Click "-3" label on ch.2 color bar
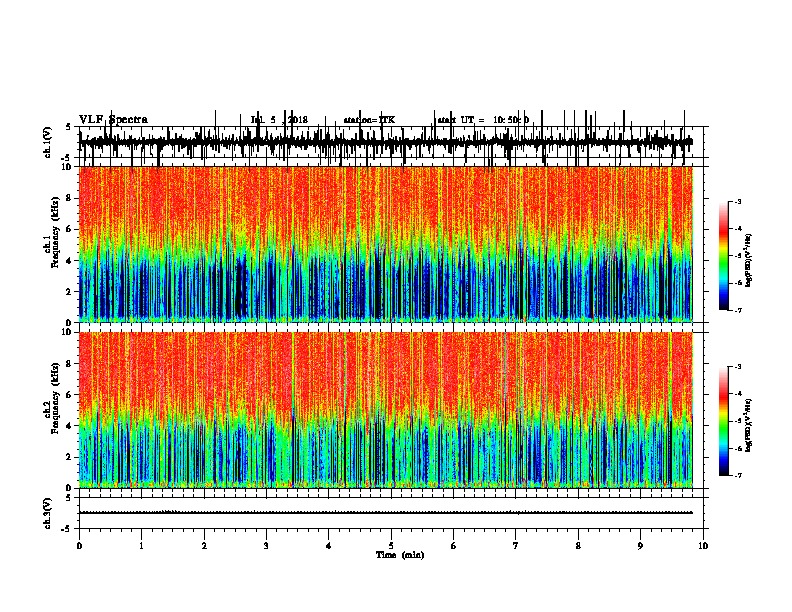Image resolution: width=792 pixels, height=612 pixels. (x=738, y=367)
